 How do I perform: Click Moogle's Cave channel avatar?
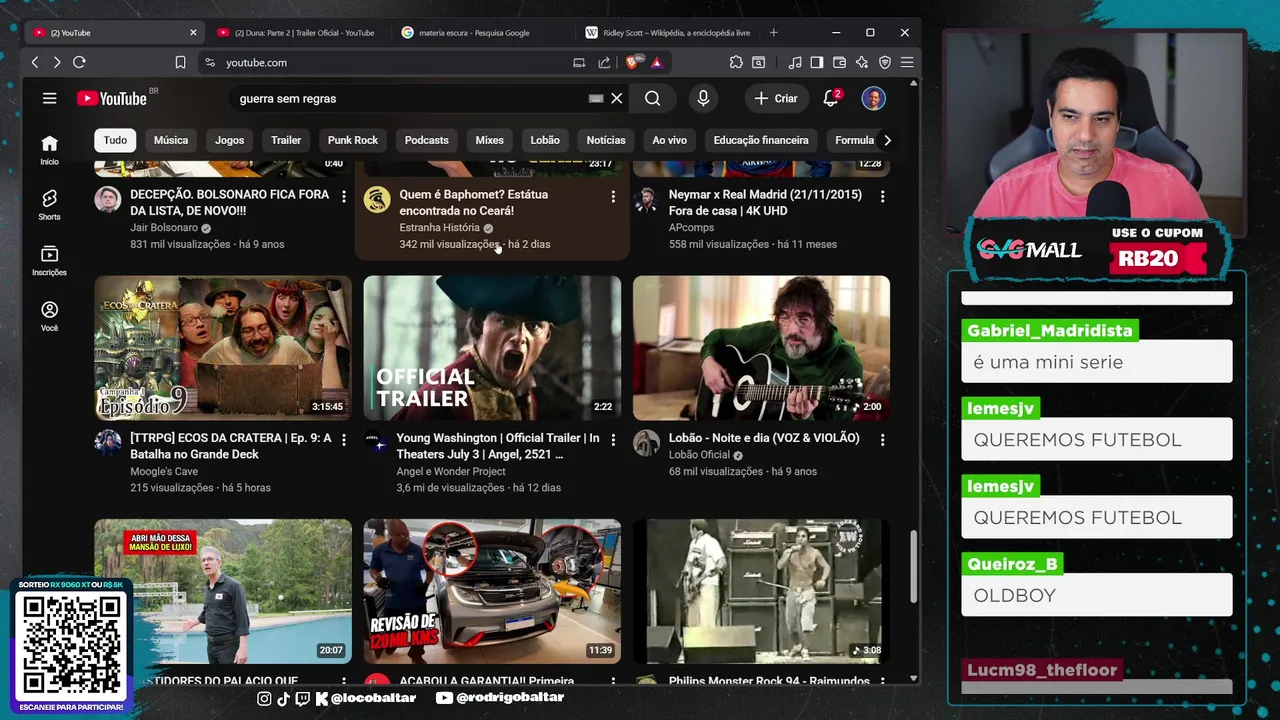click(108, 442)
